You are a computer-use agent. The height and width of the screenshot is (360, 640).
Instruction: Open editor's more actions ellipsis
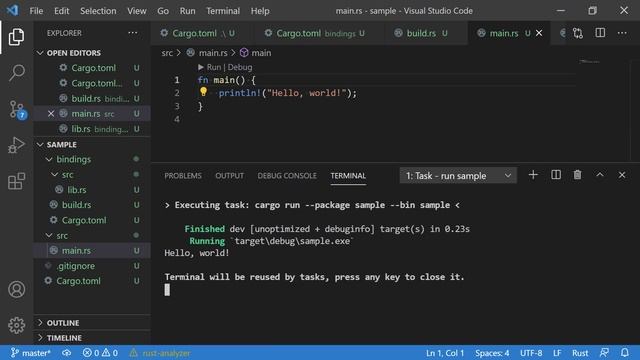(x=622, y=33)
